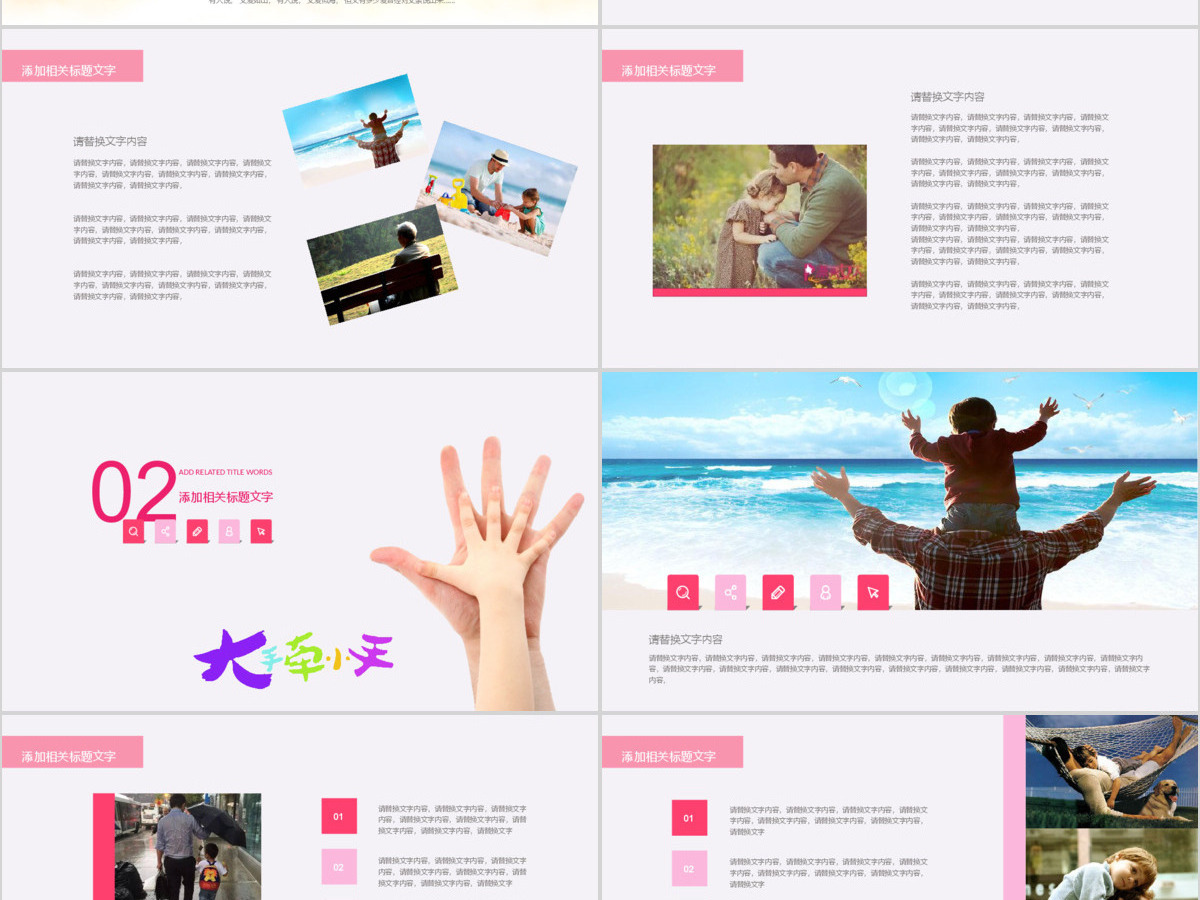Click the cursor icon on the beach slide
This screenshot has width=1200, height=900.
point(873,592)
